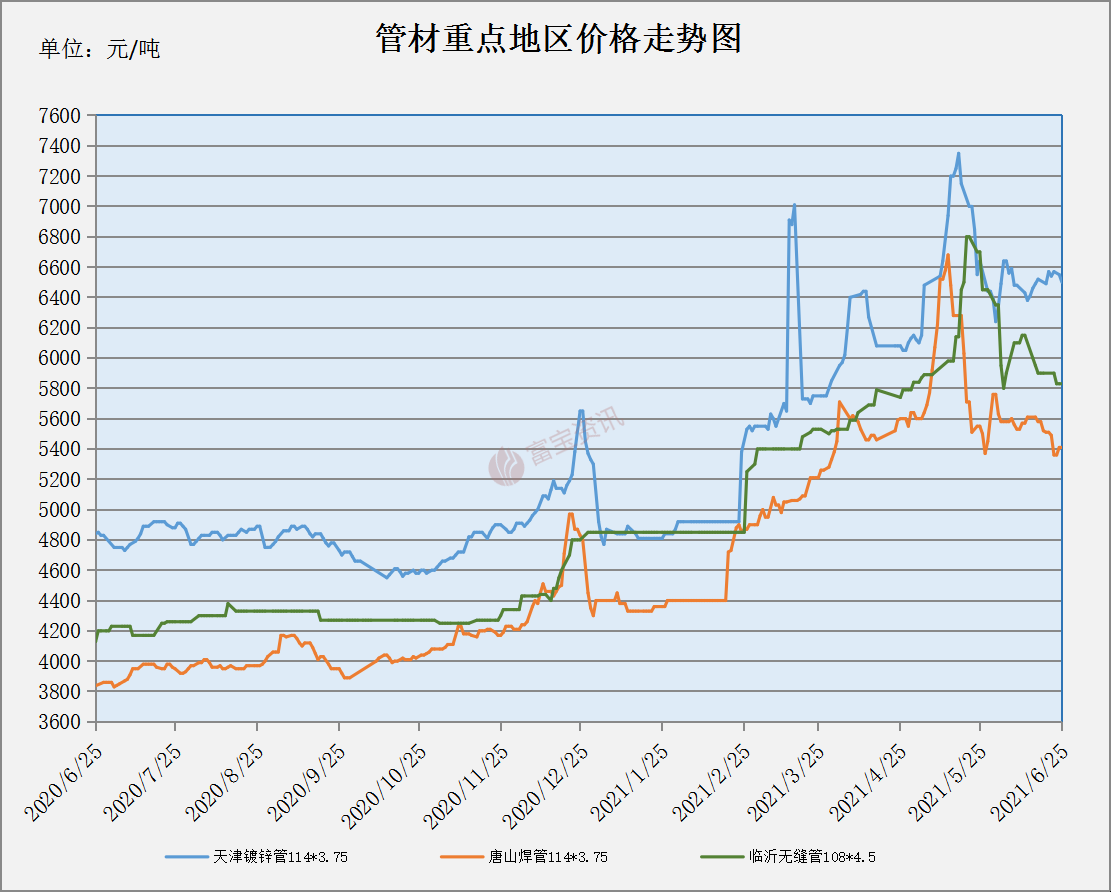Click x-axis date label 2021/6/25
1111x892 pixels.
[1029, 783]
